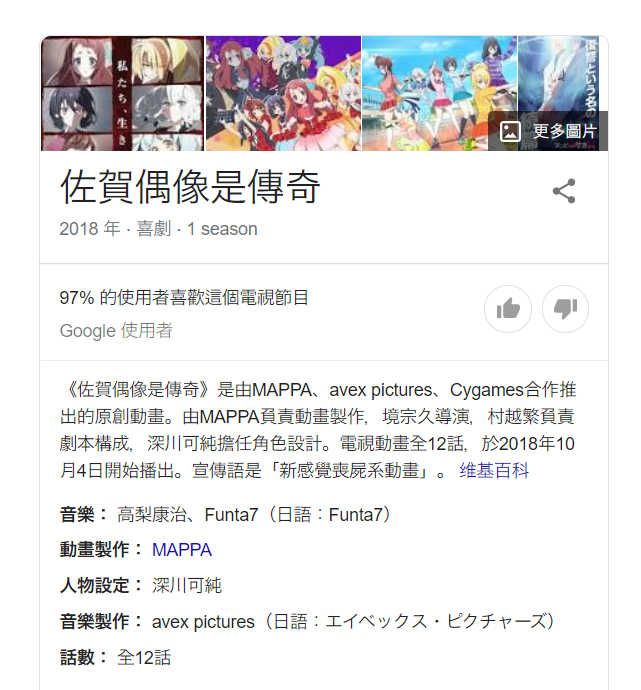Click the share icon beside the title
The width and height of the screenshot is (641, 690).
point(564,191)
